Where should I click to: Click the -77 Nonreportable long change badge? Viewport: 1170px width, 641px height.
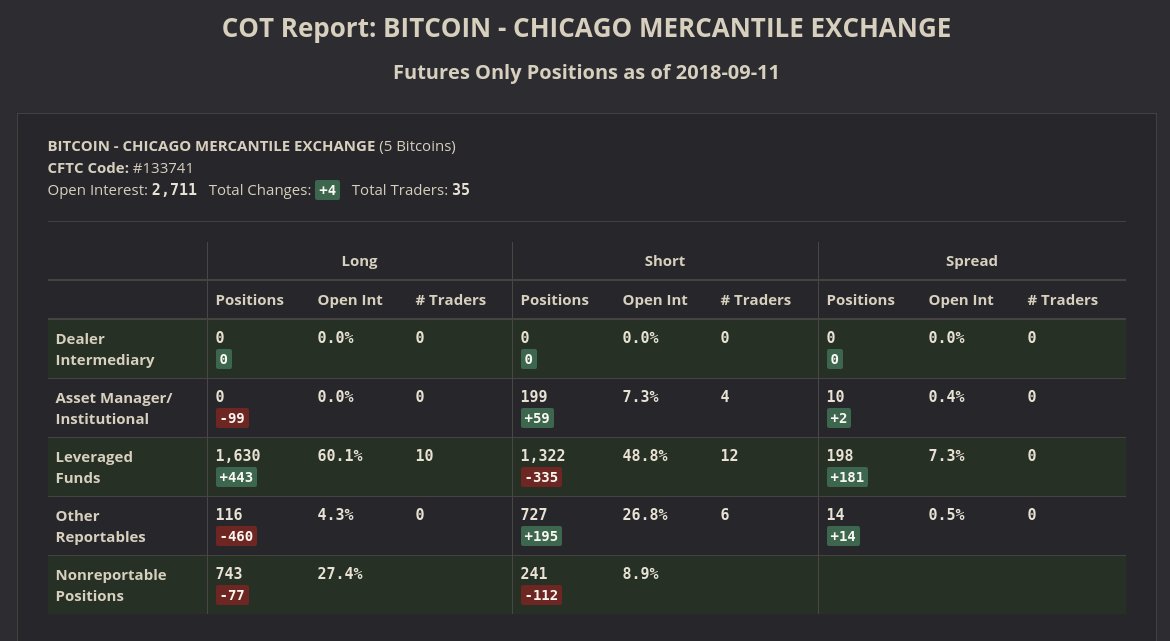pos(232,595)
